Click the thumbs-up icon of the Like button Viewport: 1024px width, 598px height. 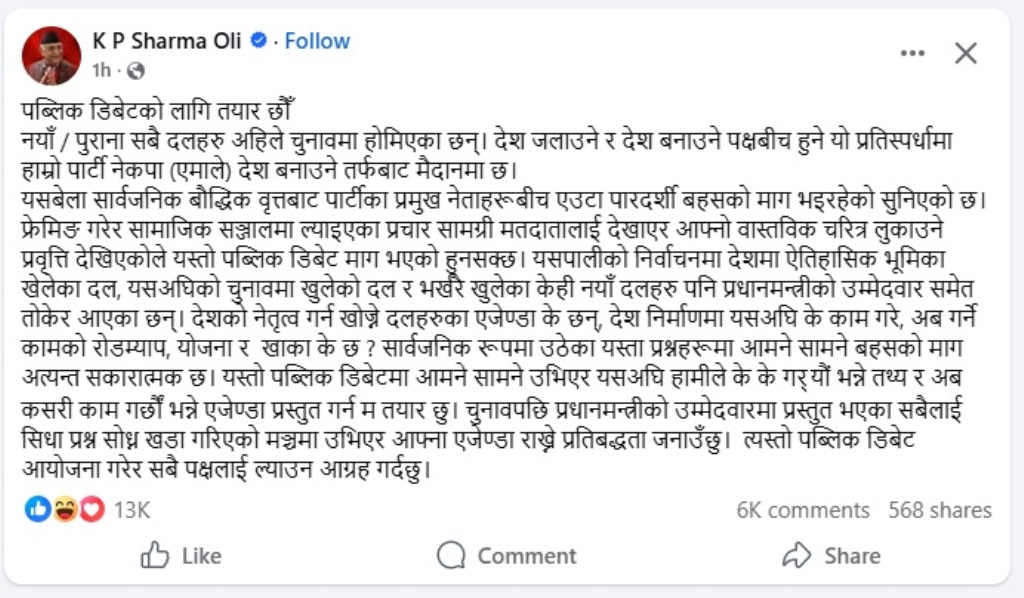coord(155,555)
